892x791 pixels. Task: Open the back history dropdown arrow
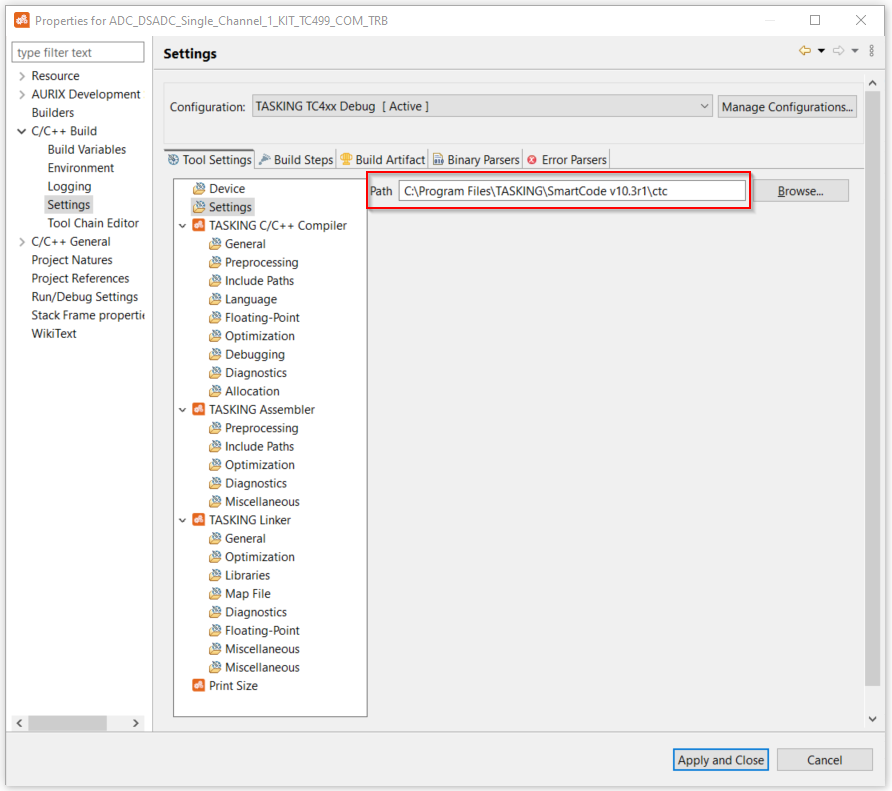click(821, 51)
